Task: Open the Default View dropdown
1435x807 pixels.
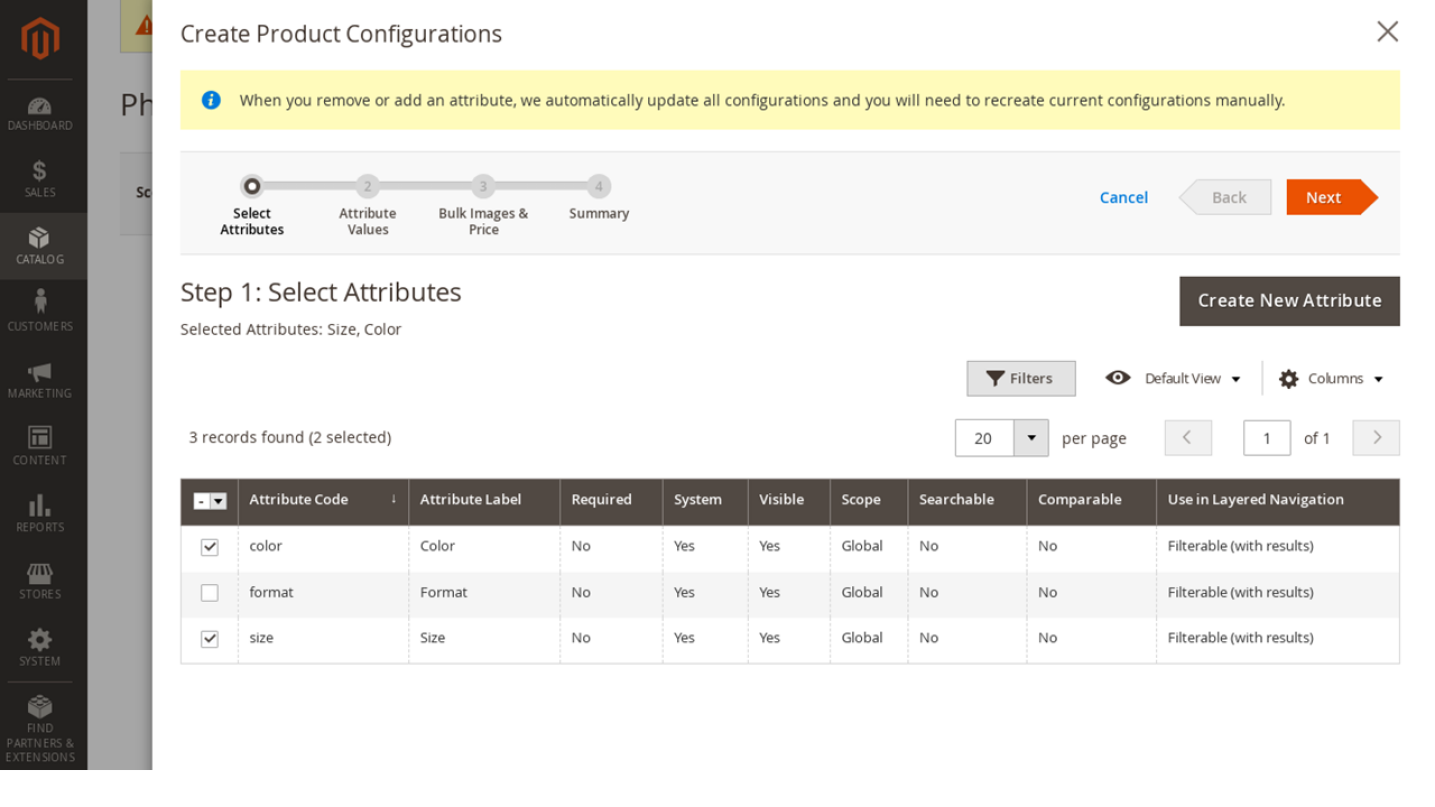Action: [x=1174, y=379]
